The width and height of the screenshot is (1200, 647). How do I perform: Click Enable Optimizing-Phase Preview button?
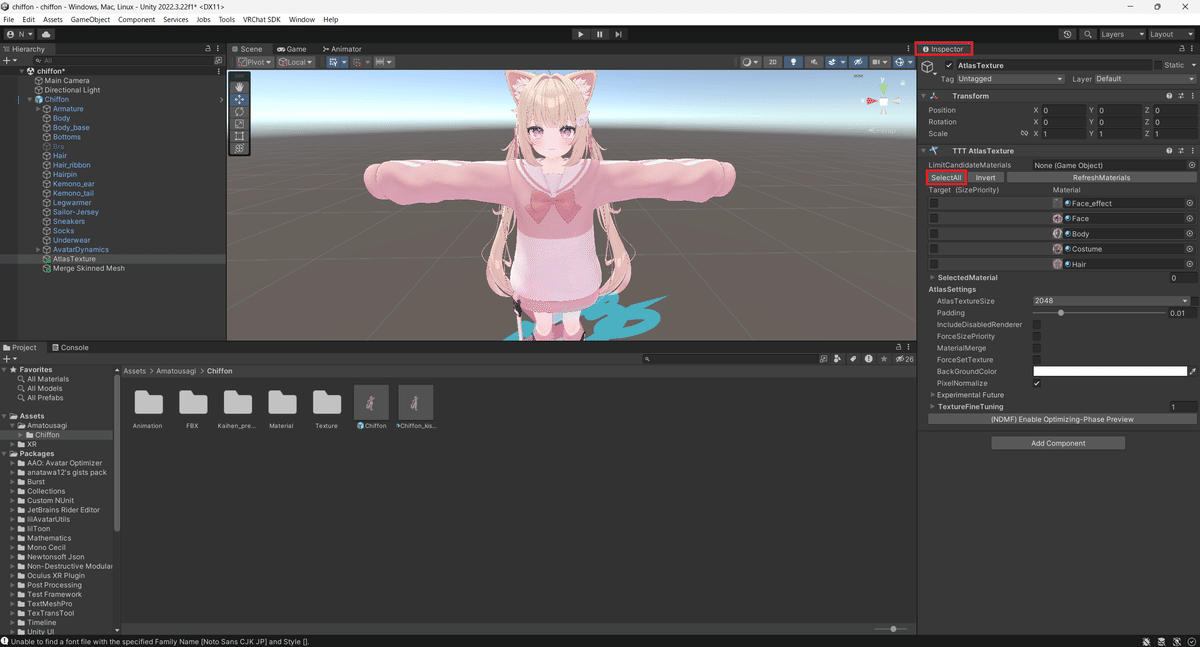click(x=1062, y=420)
